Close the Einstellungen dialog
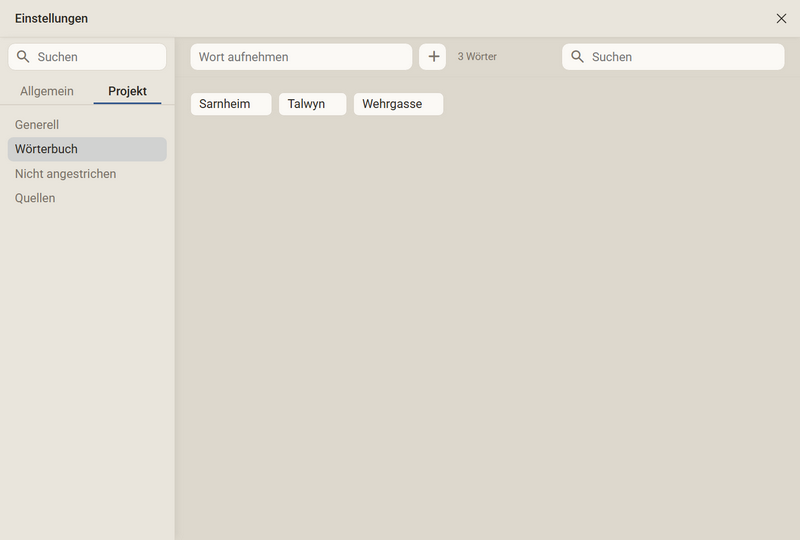The width and height of the screenshot is (800, 540). (x=781, y=18)
